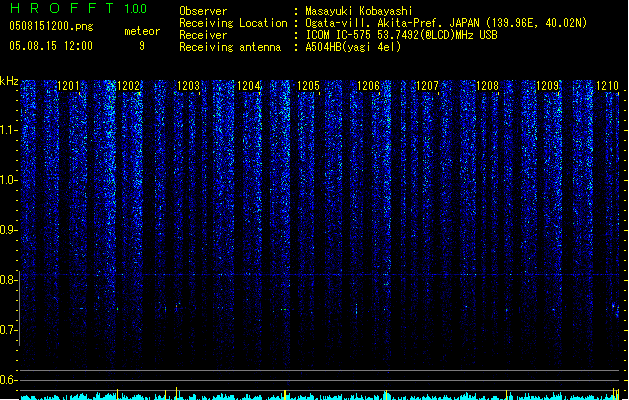Click the 1.0 kHz axis label
The height and width of the screenshot is (400, 629).
pos(8,180)
